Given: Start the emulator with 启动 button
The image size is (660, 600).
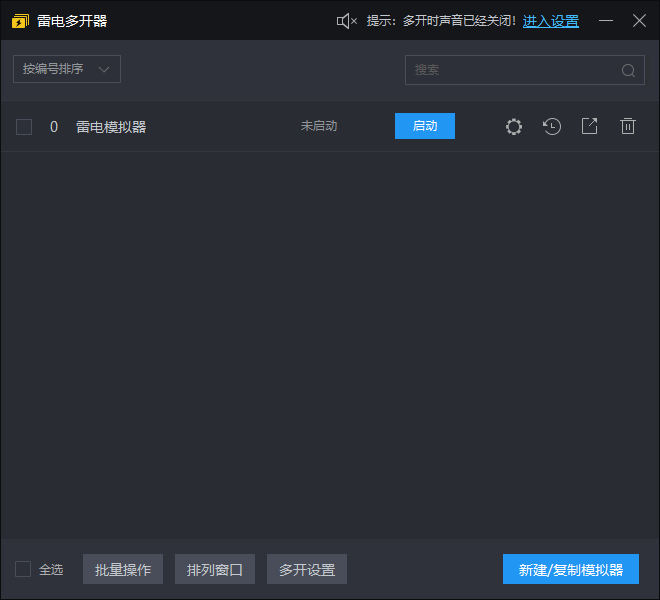Looking at the screenshot, I should 425,126.
